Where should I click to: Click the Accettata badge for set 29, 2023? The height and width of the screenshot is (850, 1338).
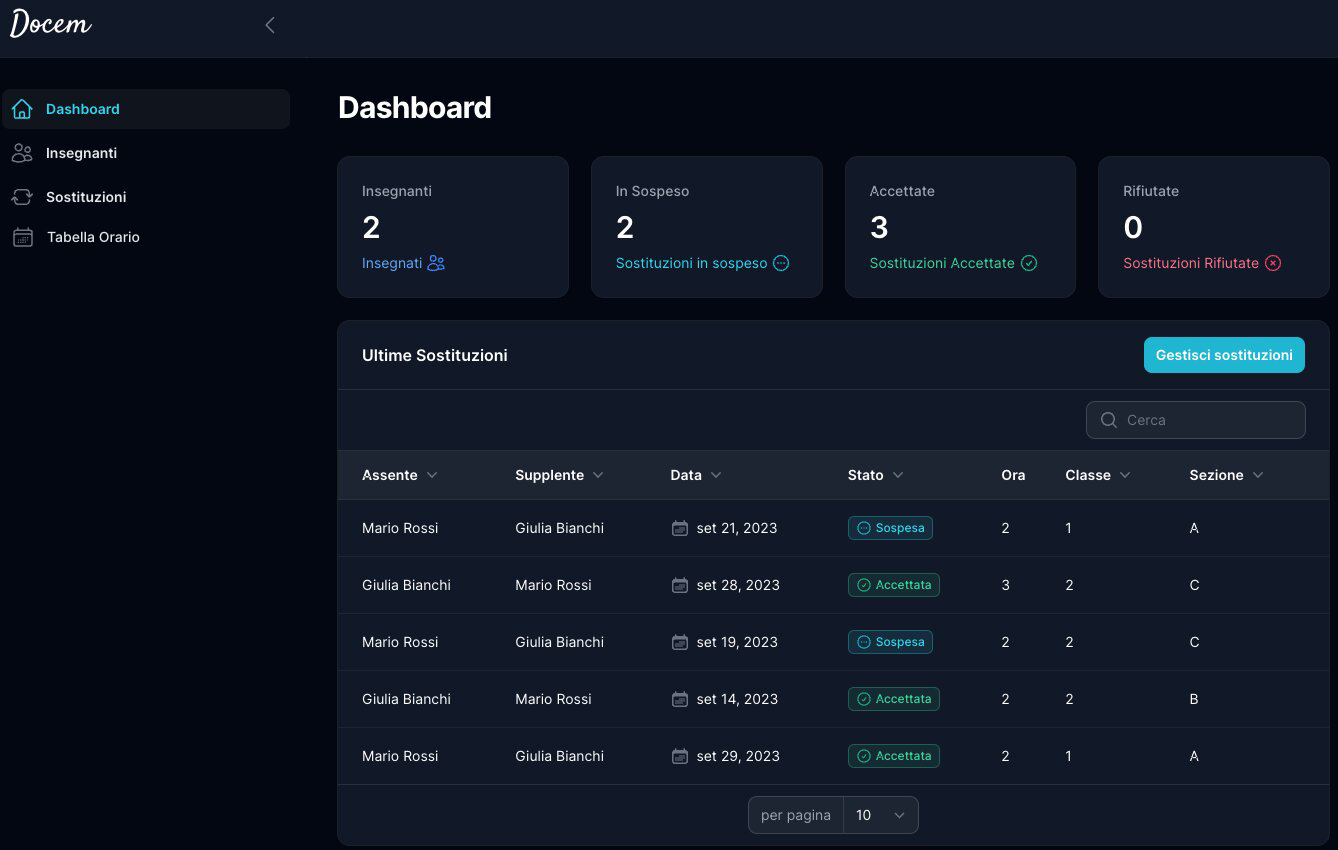[893, 756]
